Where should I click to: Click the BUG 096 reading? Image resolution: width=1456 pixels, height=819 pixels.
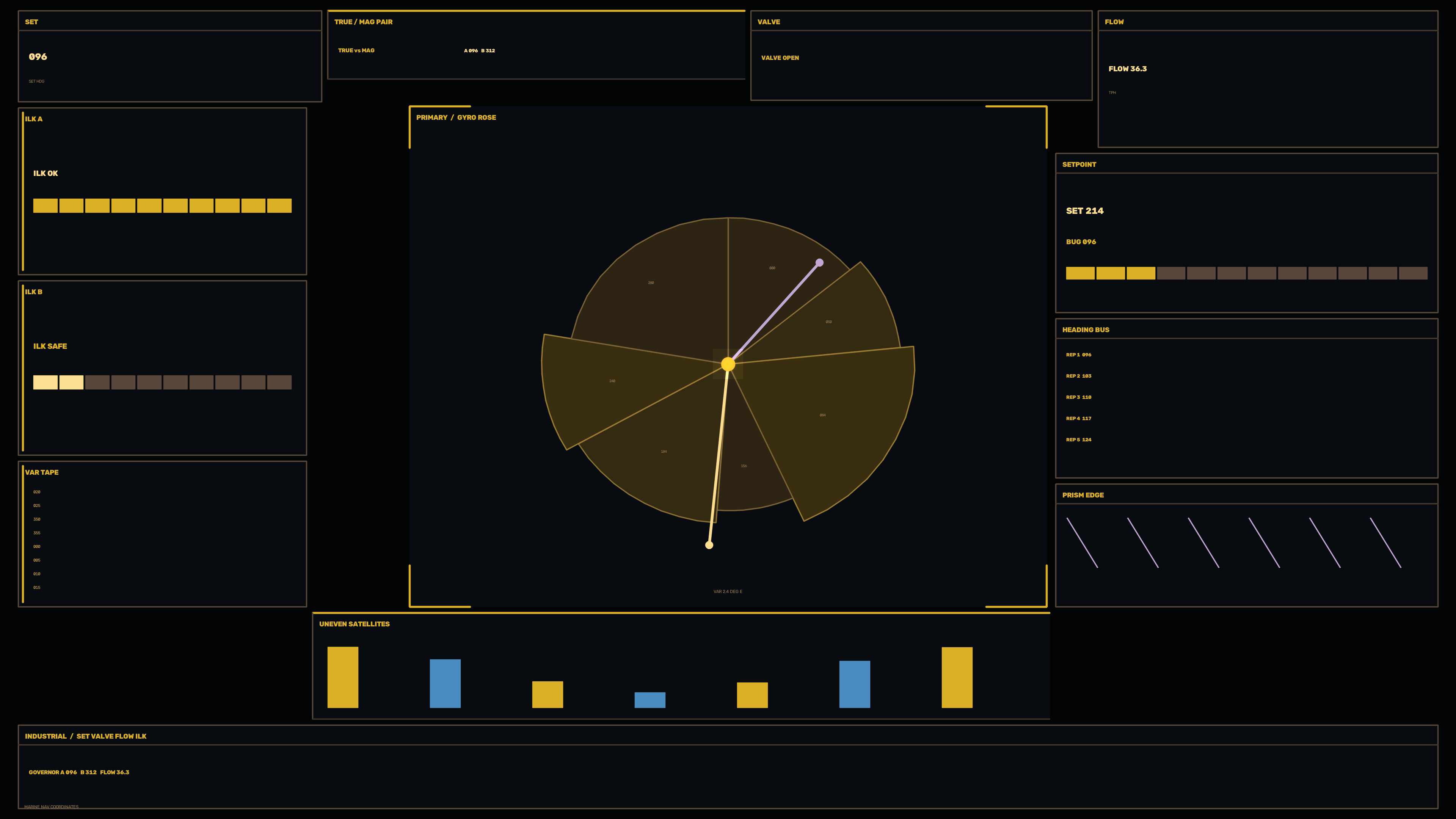(1081, 242)
